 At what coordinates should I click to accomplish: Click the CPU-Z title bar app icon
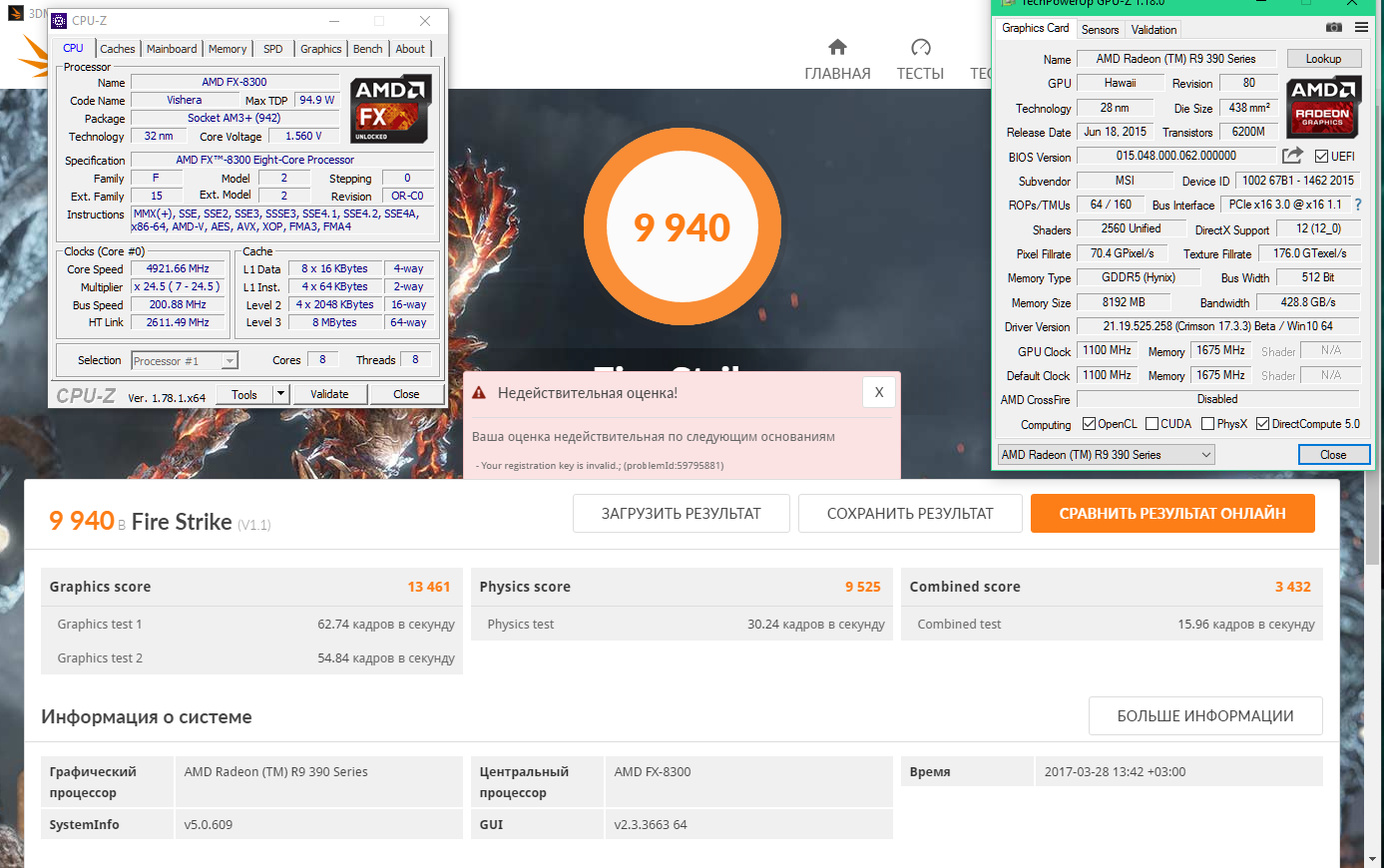(x=59, y=20)
